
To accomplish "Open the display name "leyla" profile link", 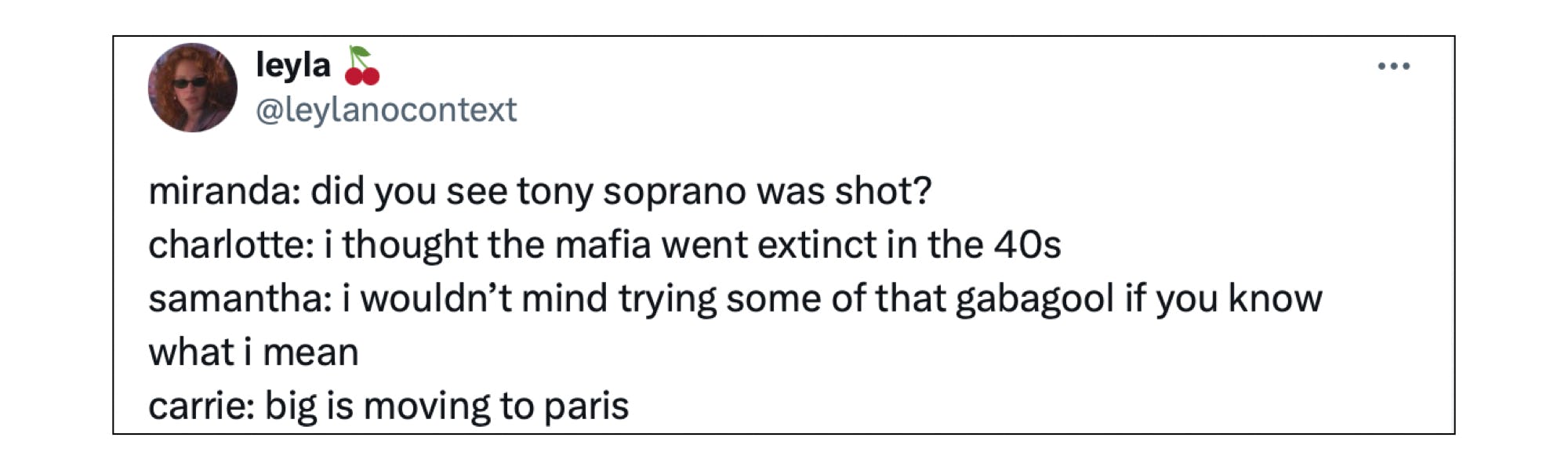I will coord(293,65).
